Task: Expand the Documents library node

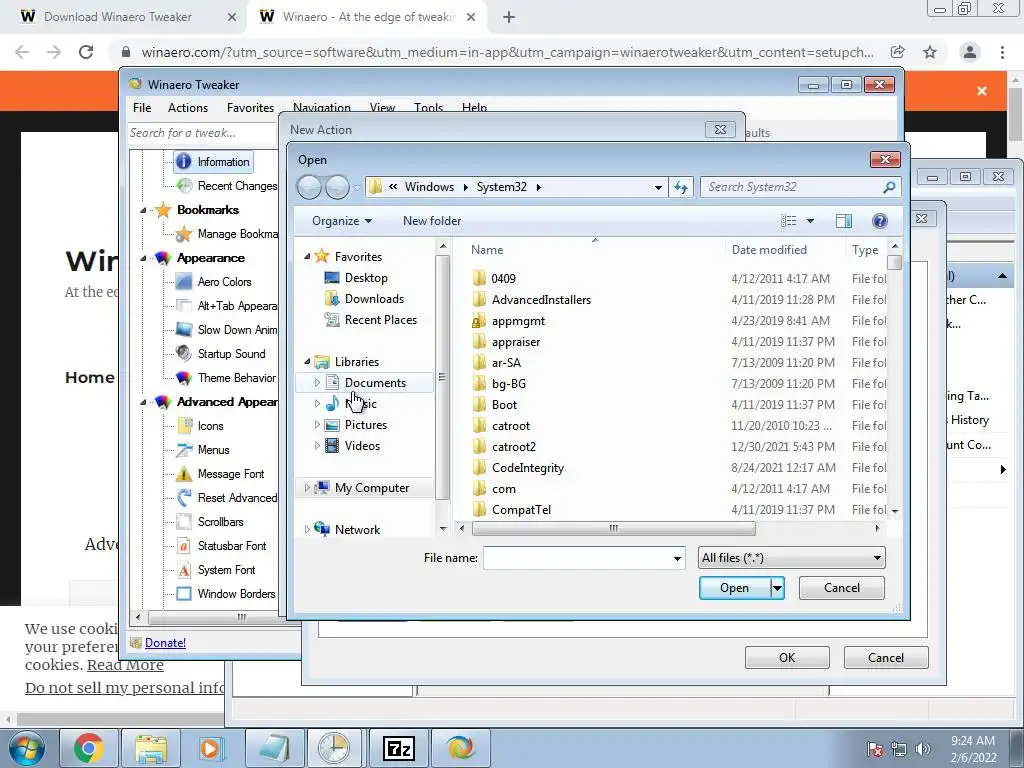Action: pos(317,383)
